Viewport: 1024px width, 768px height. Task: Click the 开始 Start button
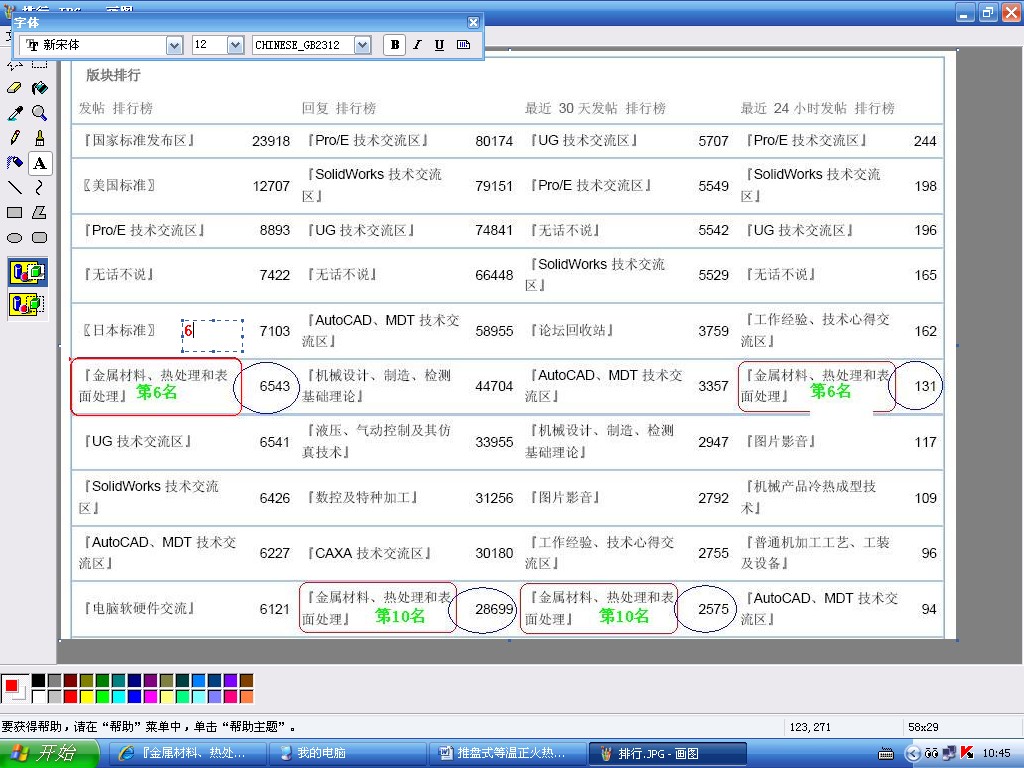50,753
